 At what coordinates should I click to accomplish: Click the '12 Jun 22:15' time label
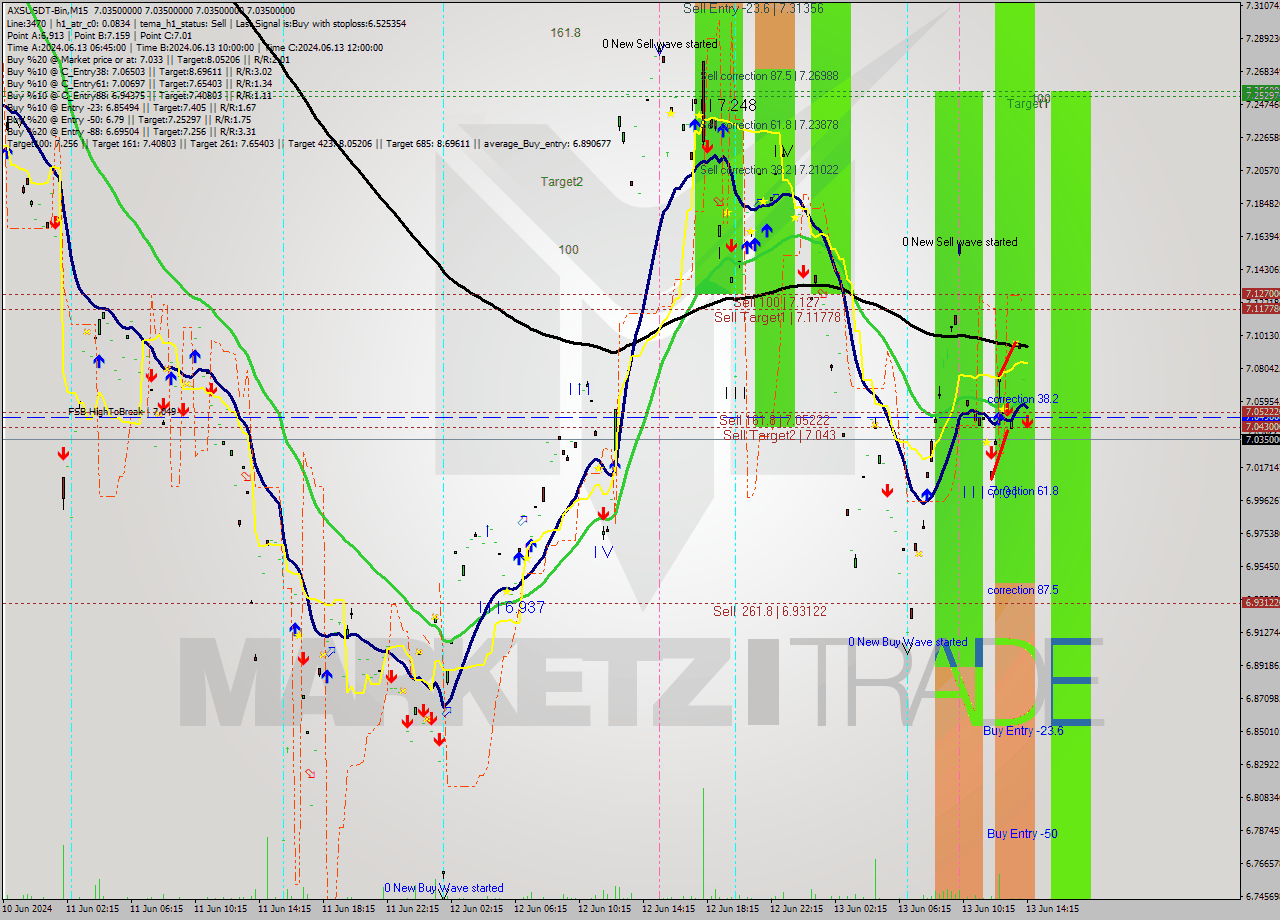(x=797, y=910)
